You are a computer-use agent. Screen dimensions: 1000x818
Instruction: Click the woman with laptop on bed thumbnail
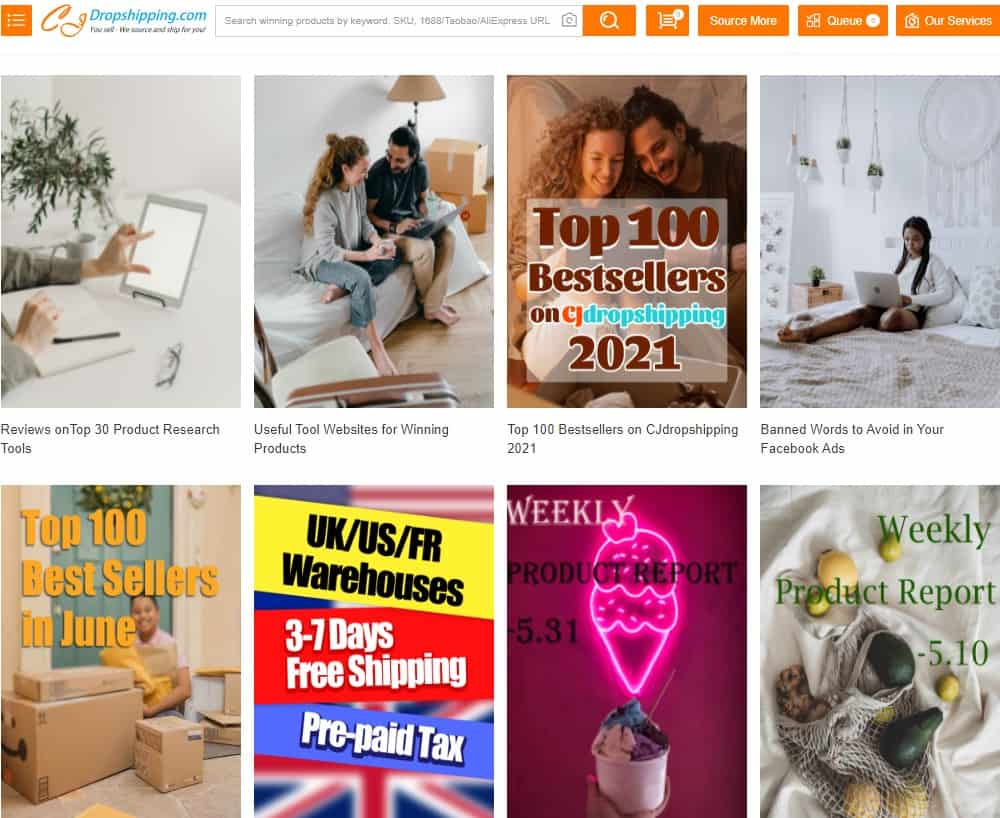click(880, 242)
